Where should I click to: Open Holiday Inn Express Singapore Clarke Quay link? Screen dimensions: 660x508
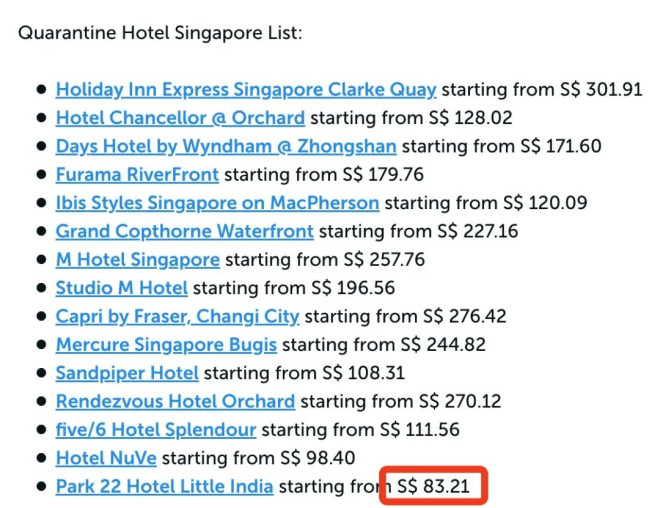pyautogui.click(x=246, y=90)
